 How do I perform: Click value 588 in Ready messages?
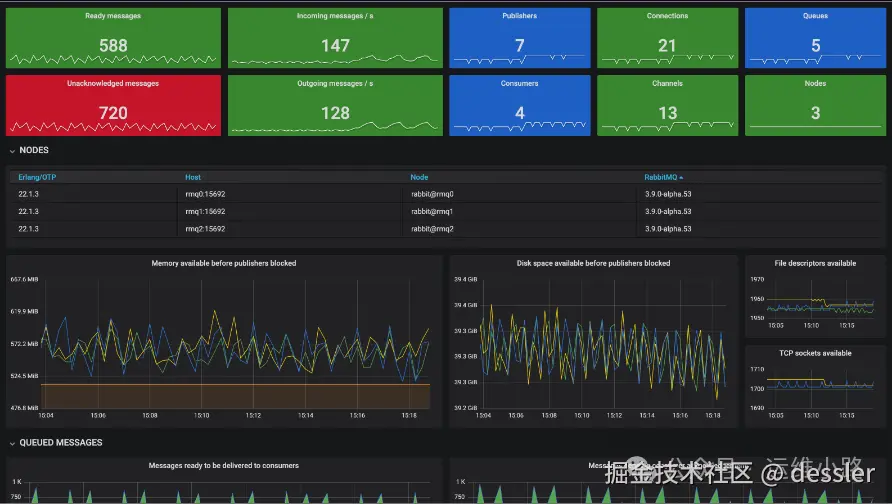tap(113, 46)
